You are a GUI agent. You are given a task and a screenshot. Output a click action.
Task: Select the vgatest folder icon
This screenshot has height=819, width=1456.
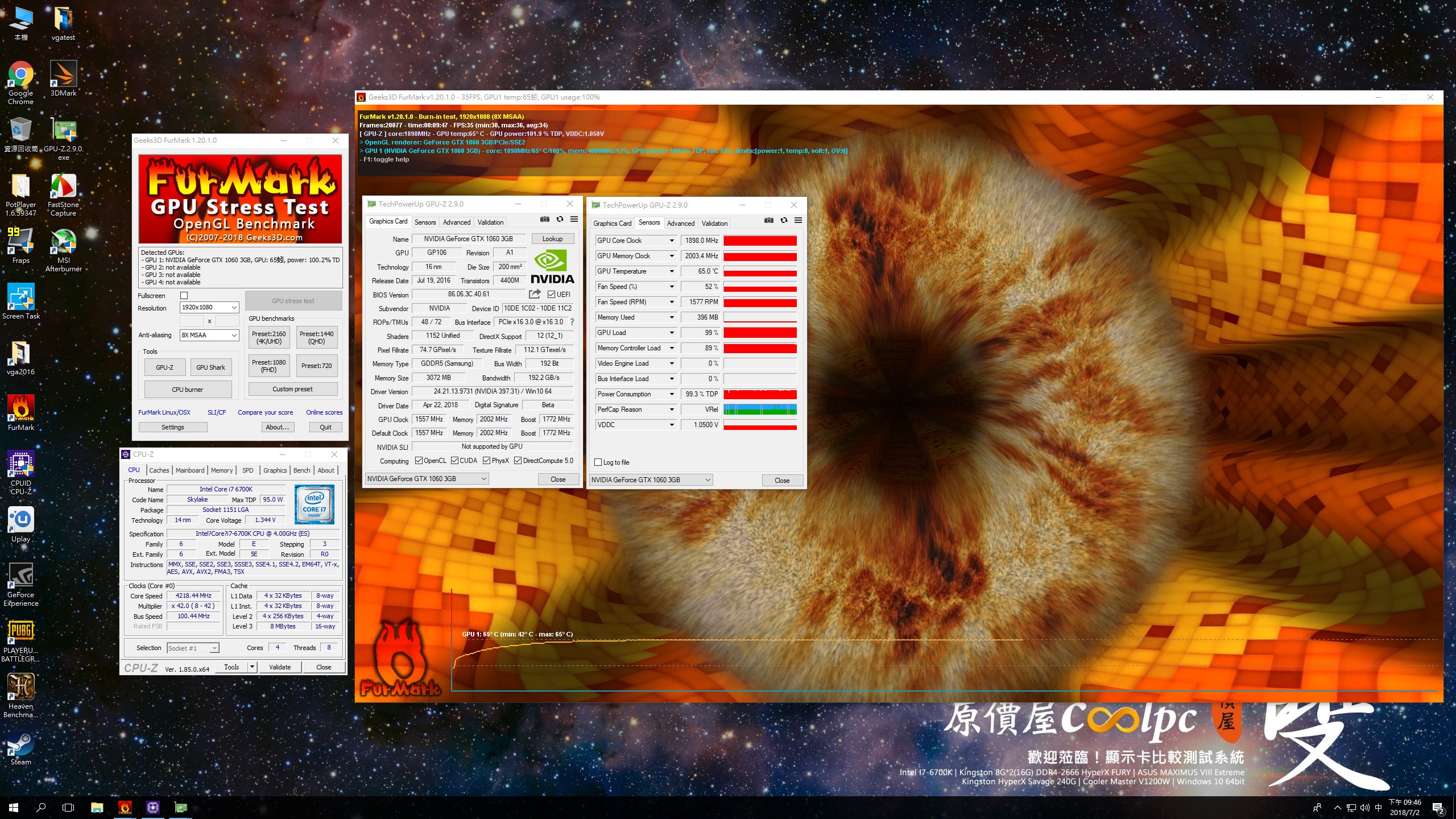(x=63, y=24)
